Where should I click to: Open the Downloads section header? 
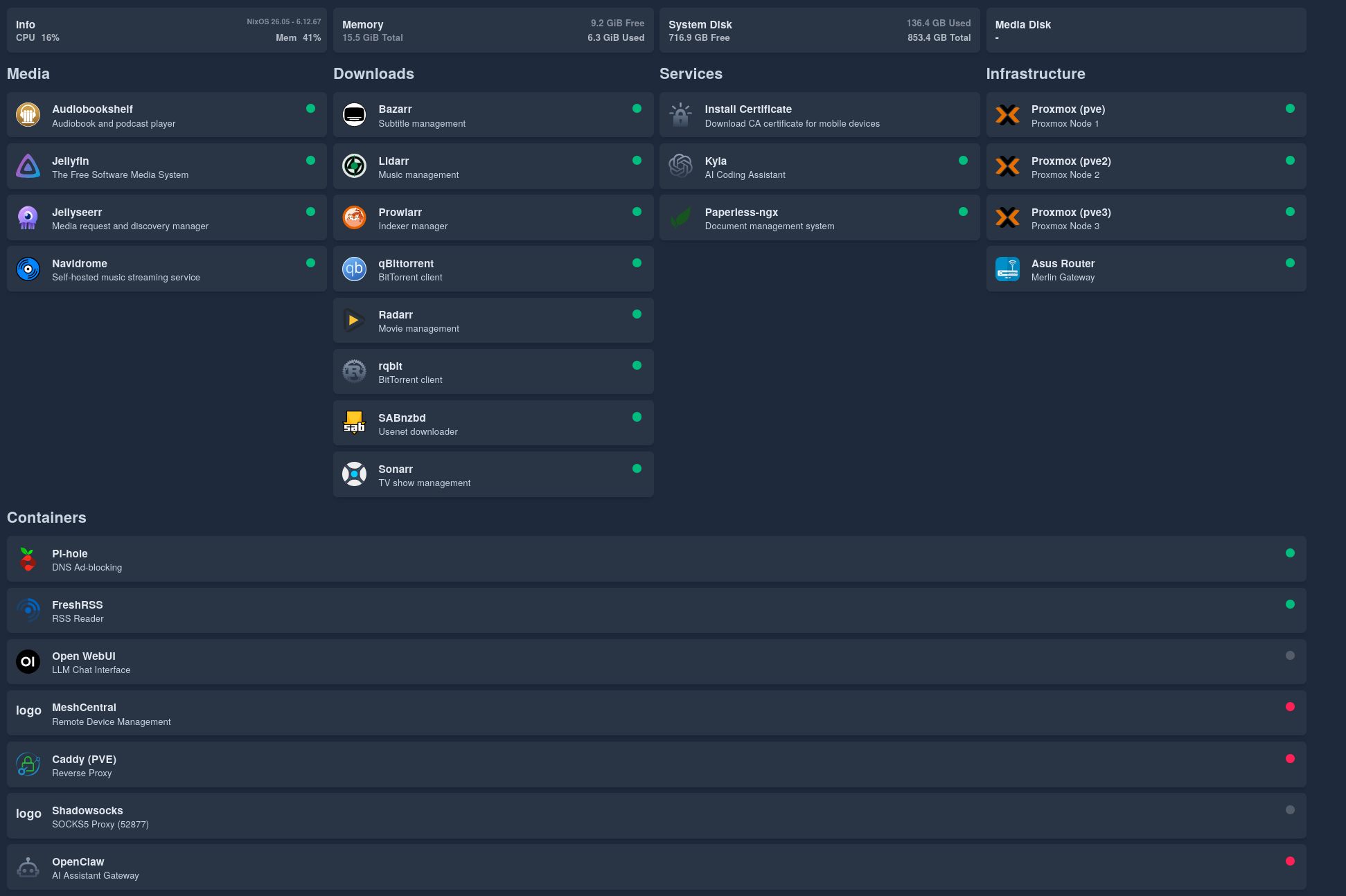click(373, 73)
